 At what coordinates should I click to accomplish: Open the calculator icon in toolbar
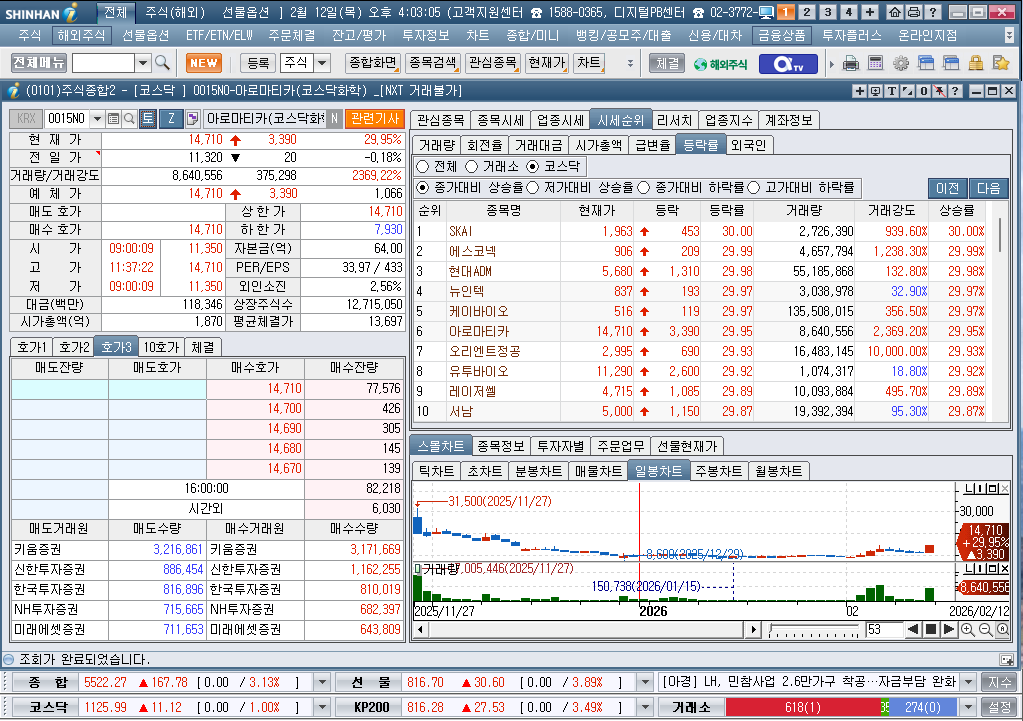(876, 63)
